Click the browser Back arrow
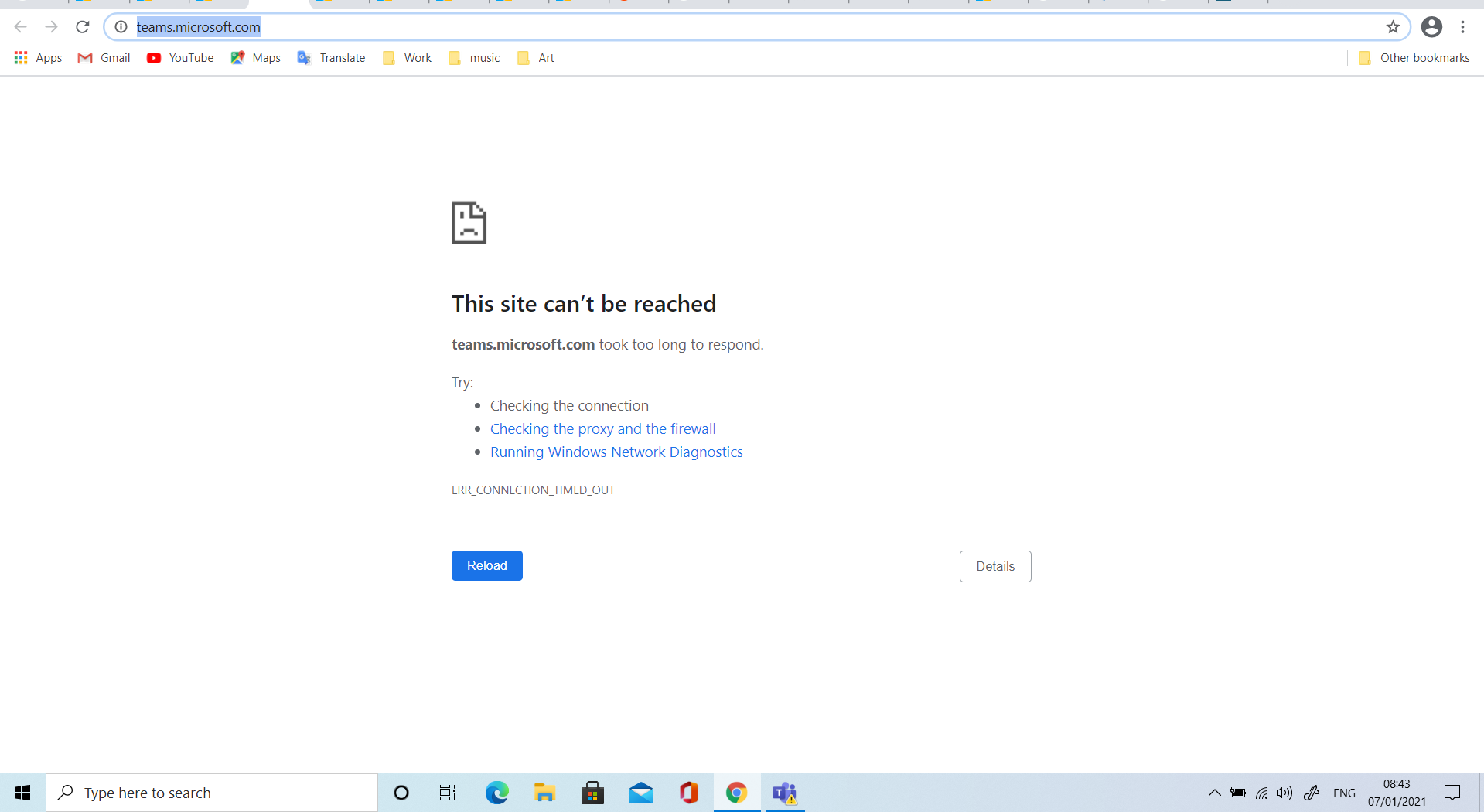 point(21,27)
